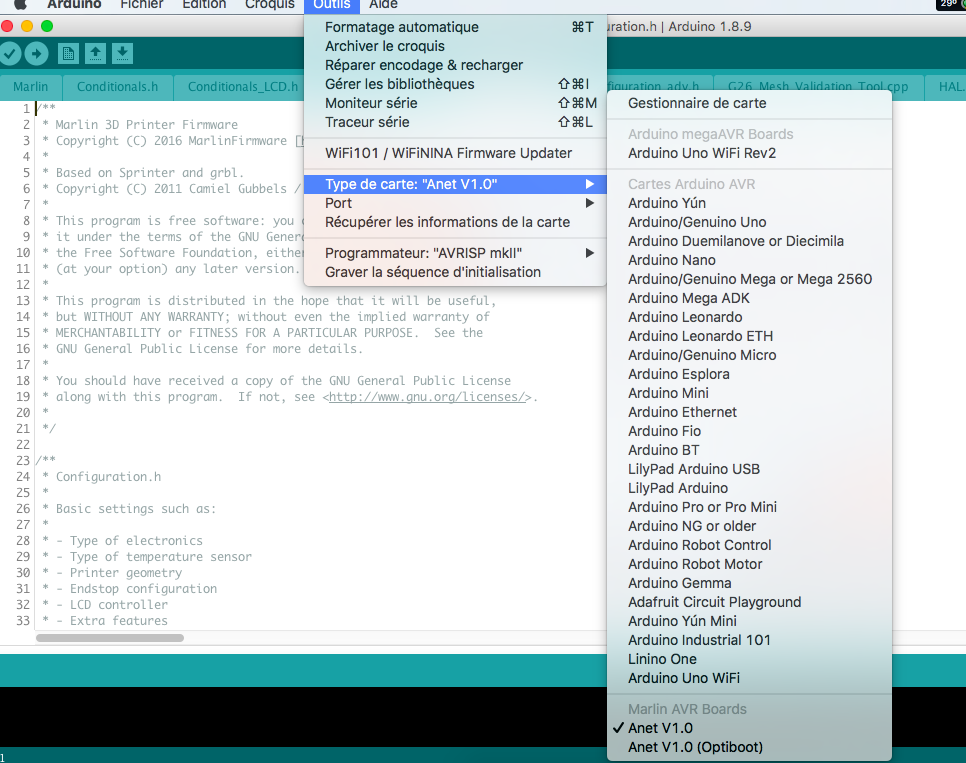Open the Aide menu

[x=383, y=5]
